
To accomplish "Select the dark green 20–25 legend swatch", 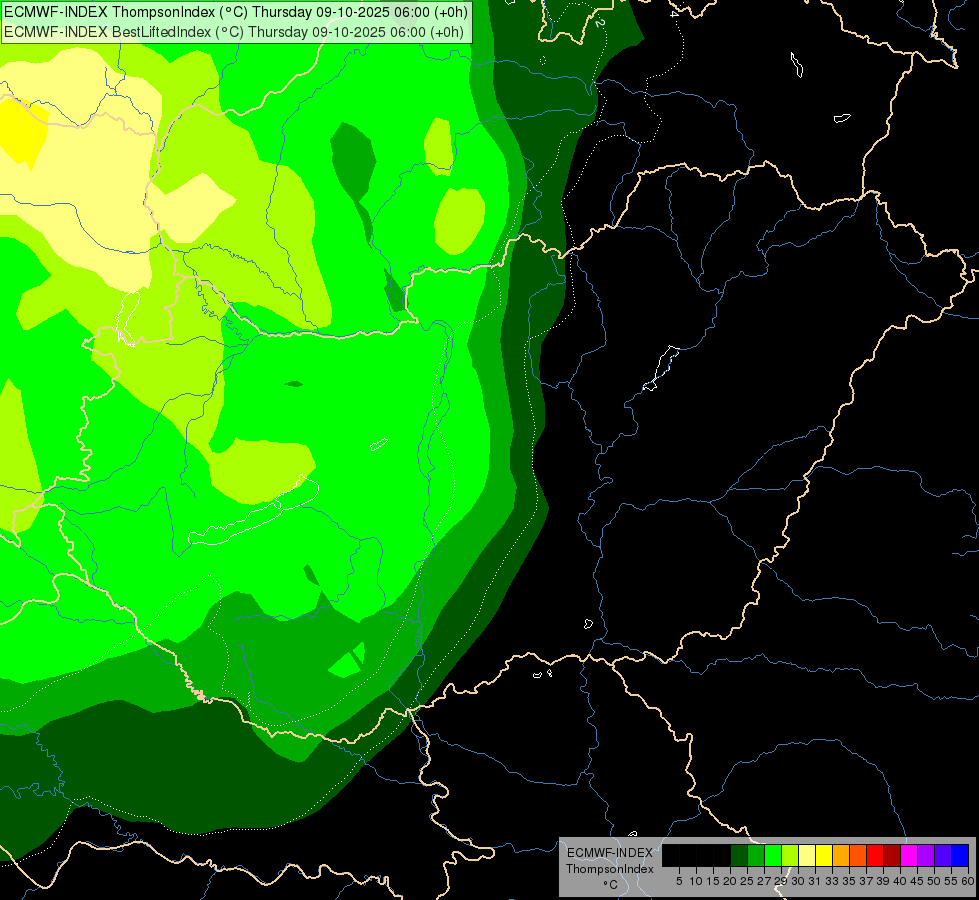I will coord(739,855).
